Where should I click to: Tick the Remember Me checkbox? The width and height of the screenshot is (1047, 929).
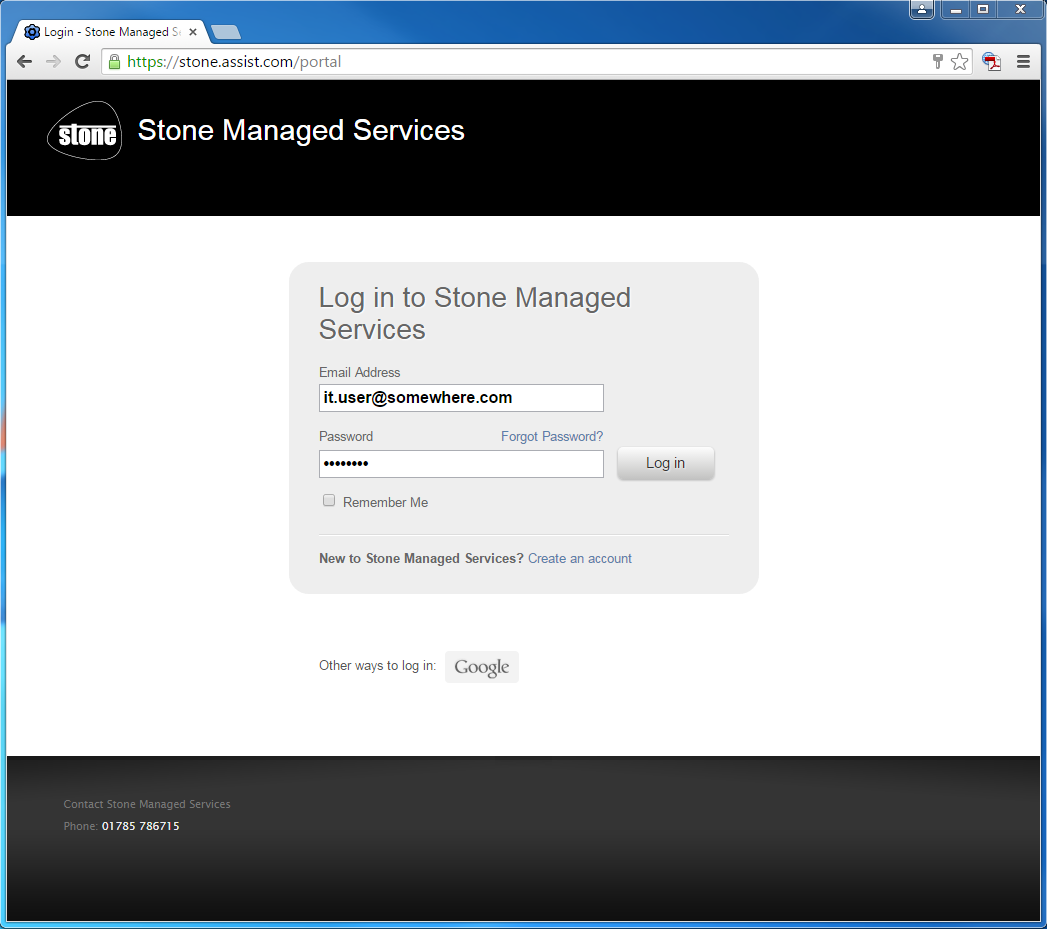329,500
